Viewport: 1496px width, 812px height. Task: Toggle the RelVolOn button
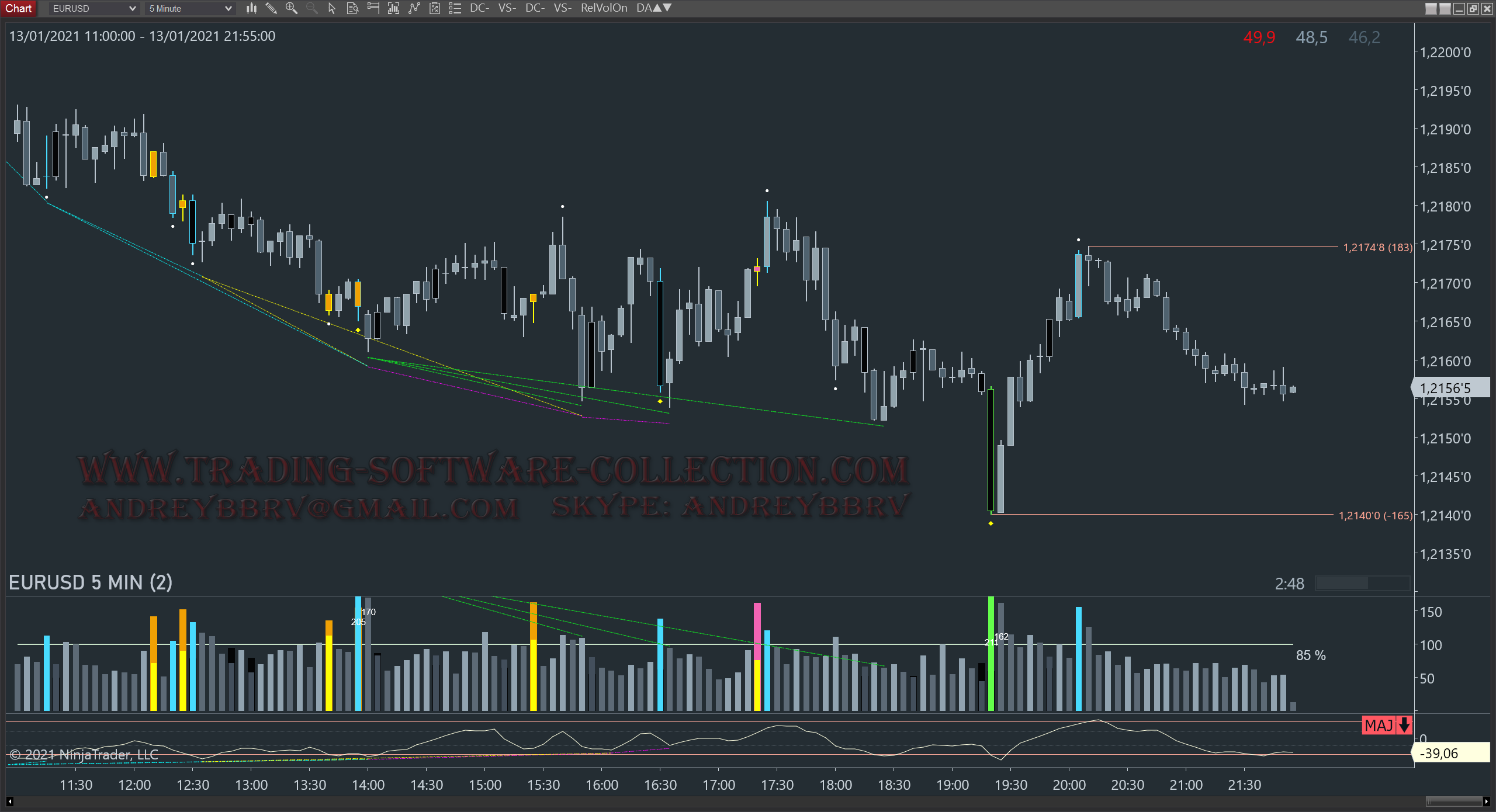(x=604, y=8)
